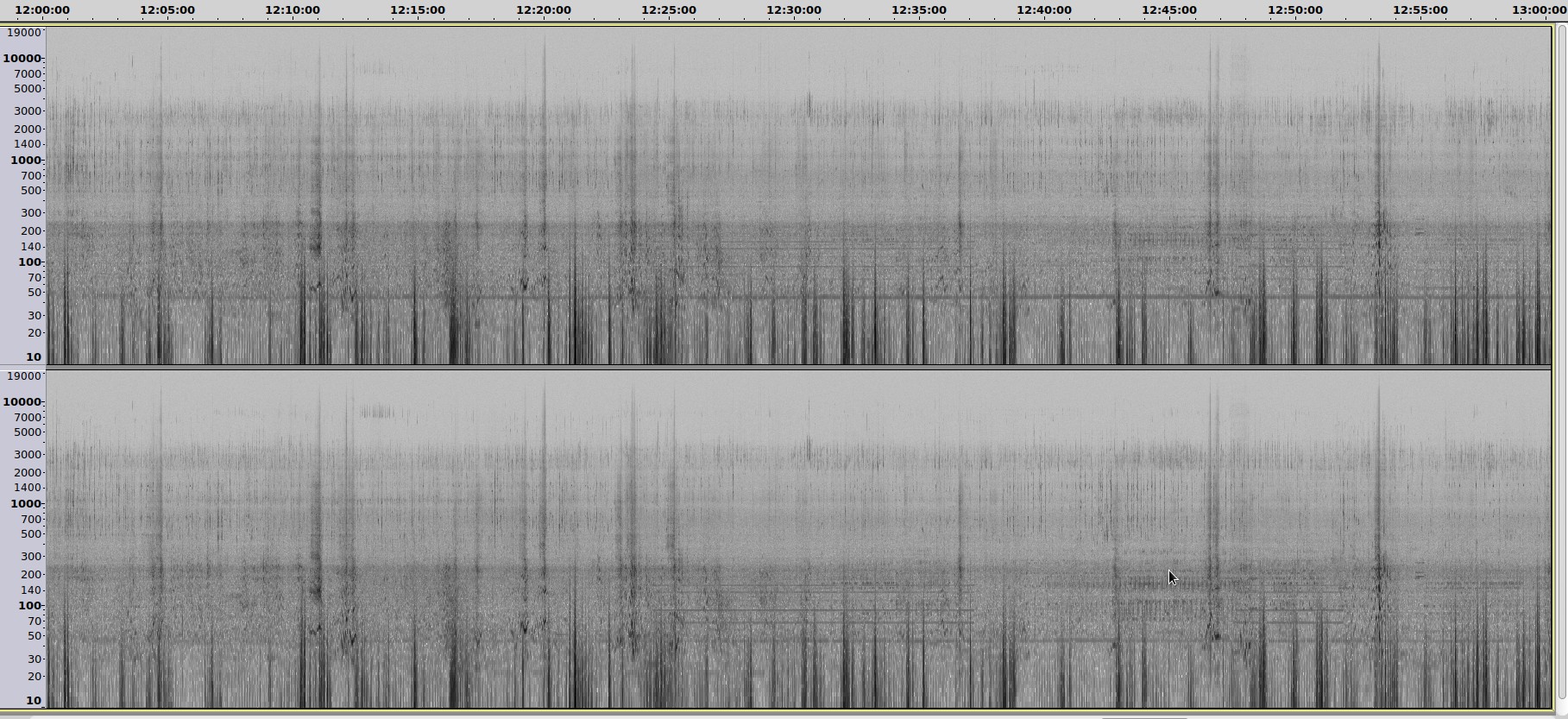This screenshot has height=719, width=1568.
Task: Click 100 on the top channel frequency scale
Action: coord(29,262)
